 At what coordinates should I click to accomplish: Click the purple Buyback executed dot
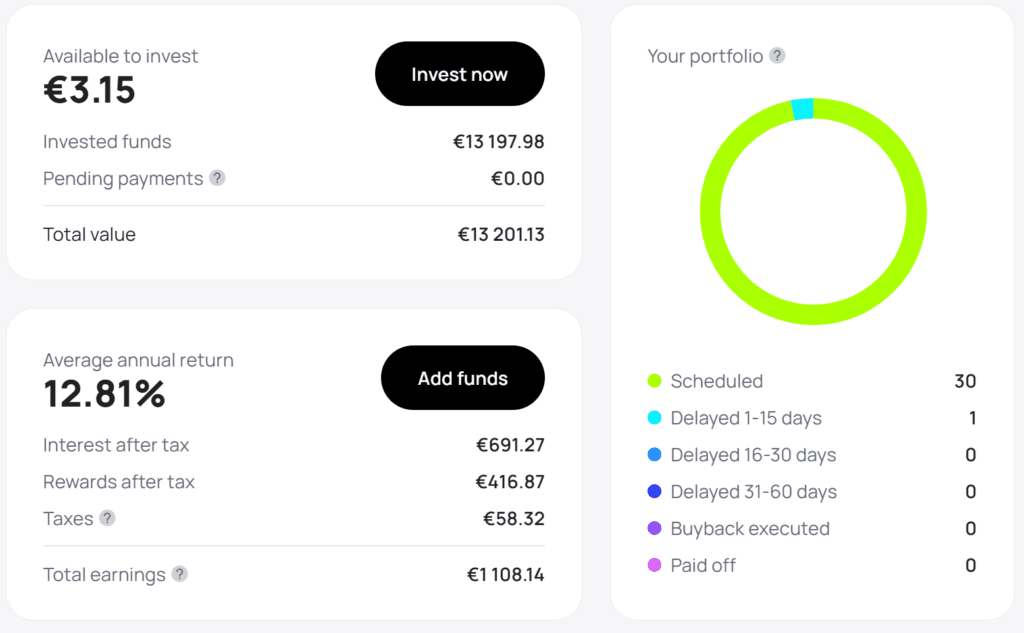[x=654, y=528]
